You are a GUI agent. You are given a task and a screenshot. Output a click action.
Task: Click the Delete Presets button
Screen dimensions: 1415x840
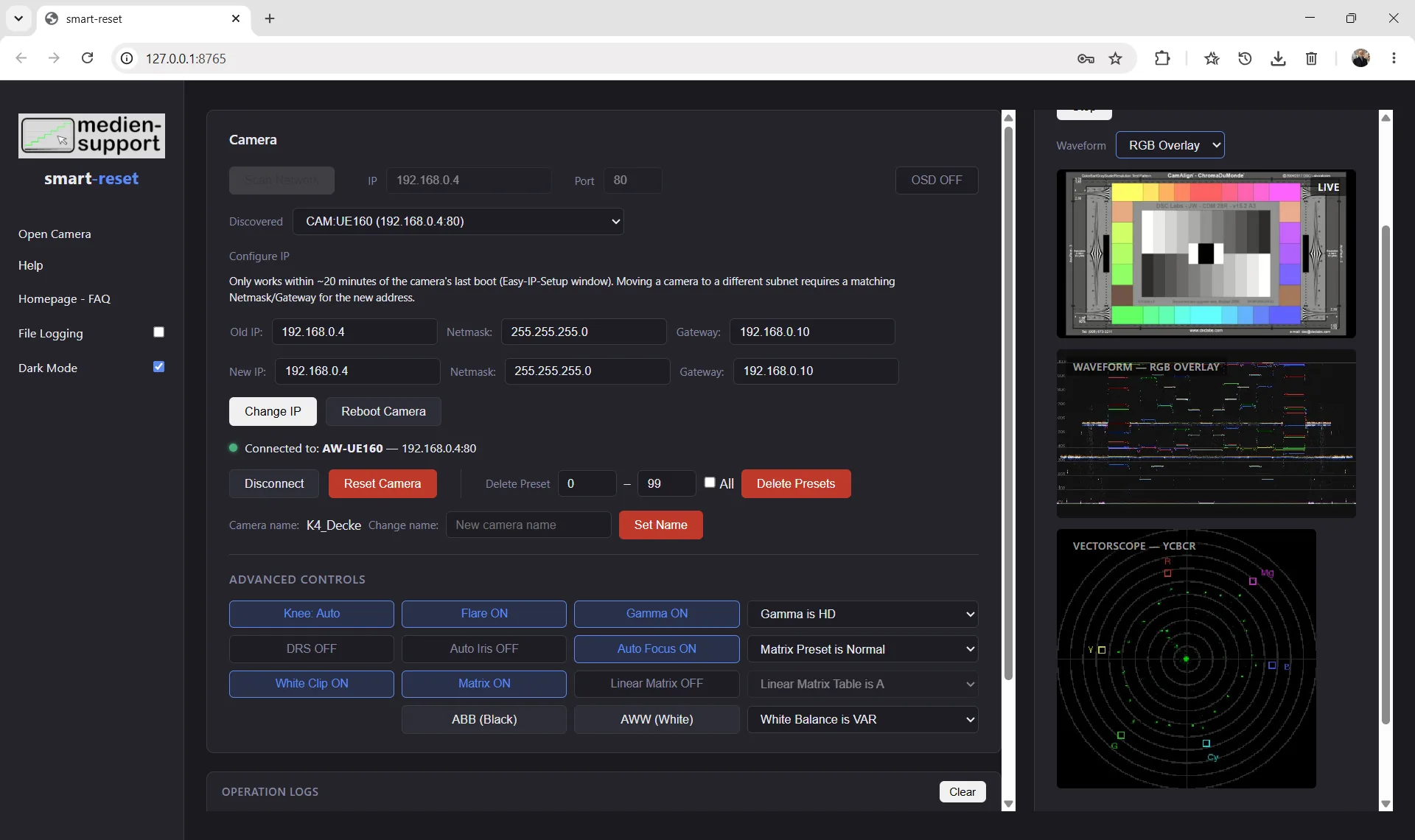tap(796, 483)
